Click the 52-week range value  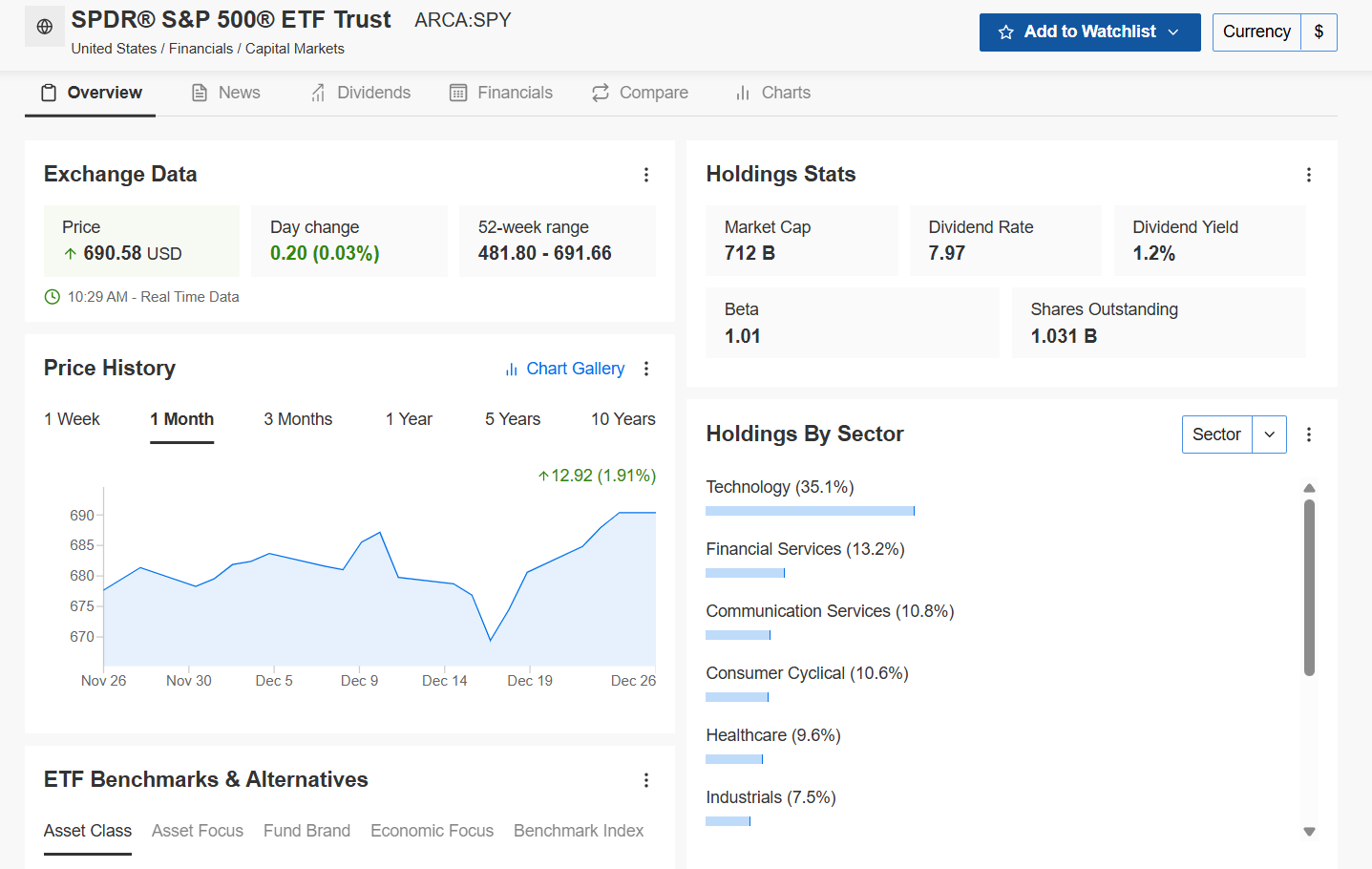[x=545, y=253]
